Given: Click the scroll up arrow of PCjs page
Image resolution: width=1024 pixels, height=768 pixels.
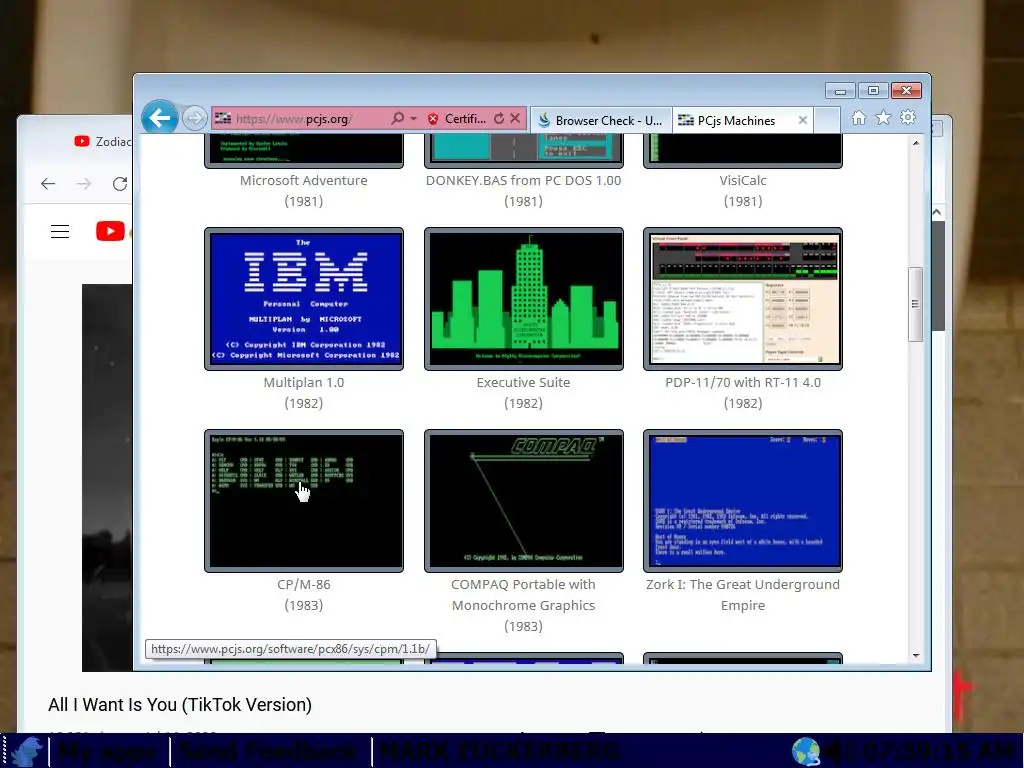Looking at the screenshot, I should [916, 143].
